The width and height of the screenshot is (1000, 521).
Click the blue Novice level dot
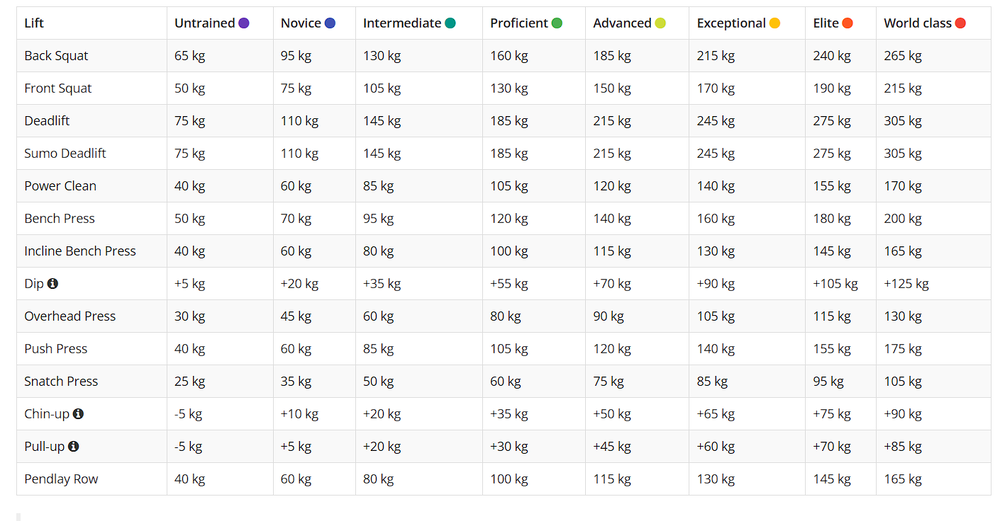pyautogui.click(x=330, y=23)
